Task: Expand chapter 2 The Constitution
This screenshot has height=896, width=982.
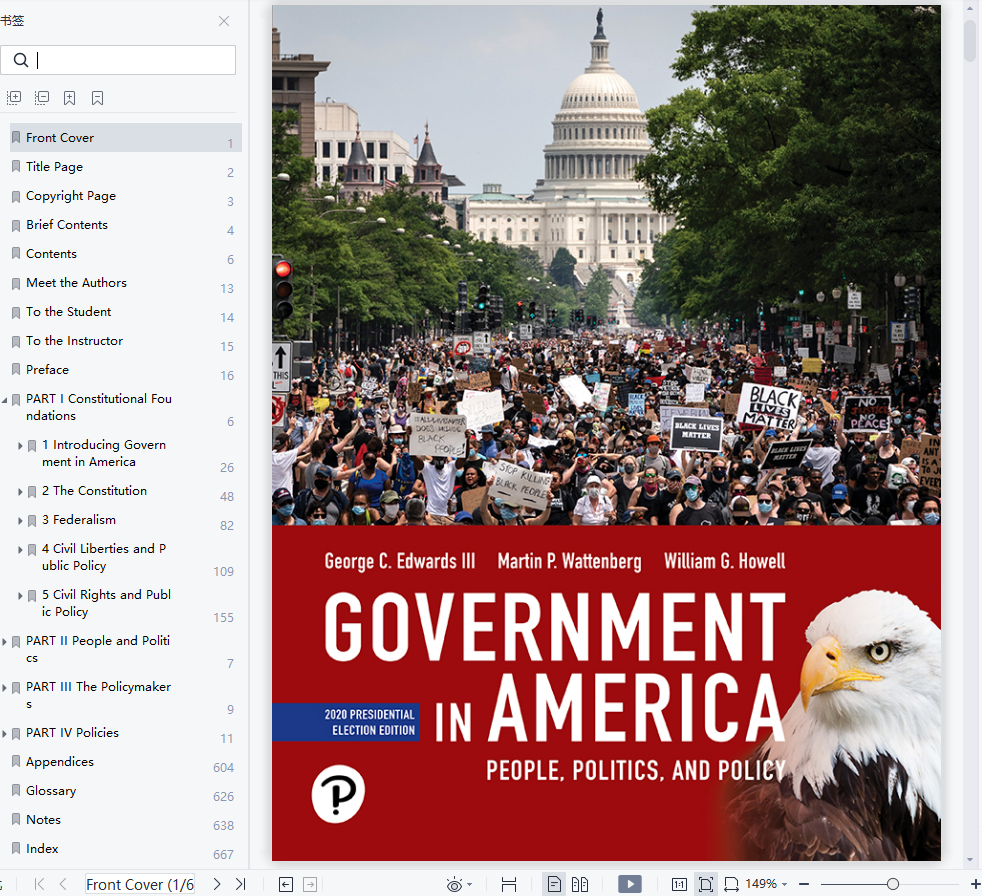Action: 21,492
